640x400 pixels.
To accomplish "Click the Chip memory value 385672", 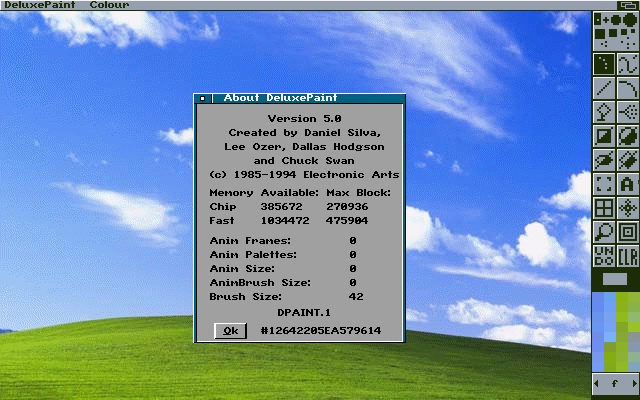I will coord(281,207).
